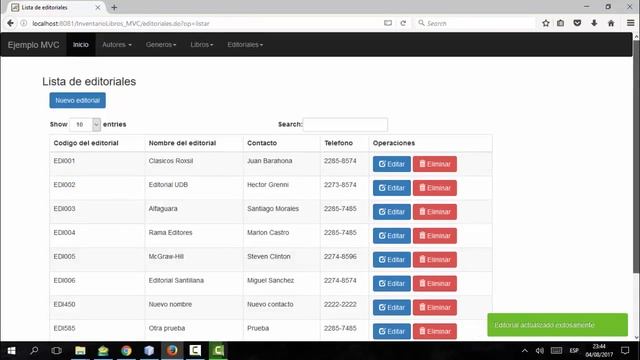Viewport: 640px width, 360px height.
Task: Open Chrome from the taskbar
Action: (126, 351)
